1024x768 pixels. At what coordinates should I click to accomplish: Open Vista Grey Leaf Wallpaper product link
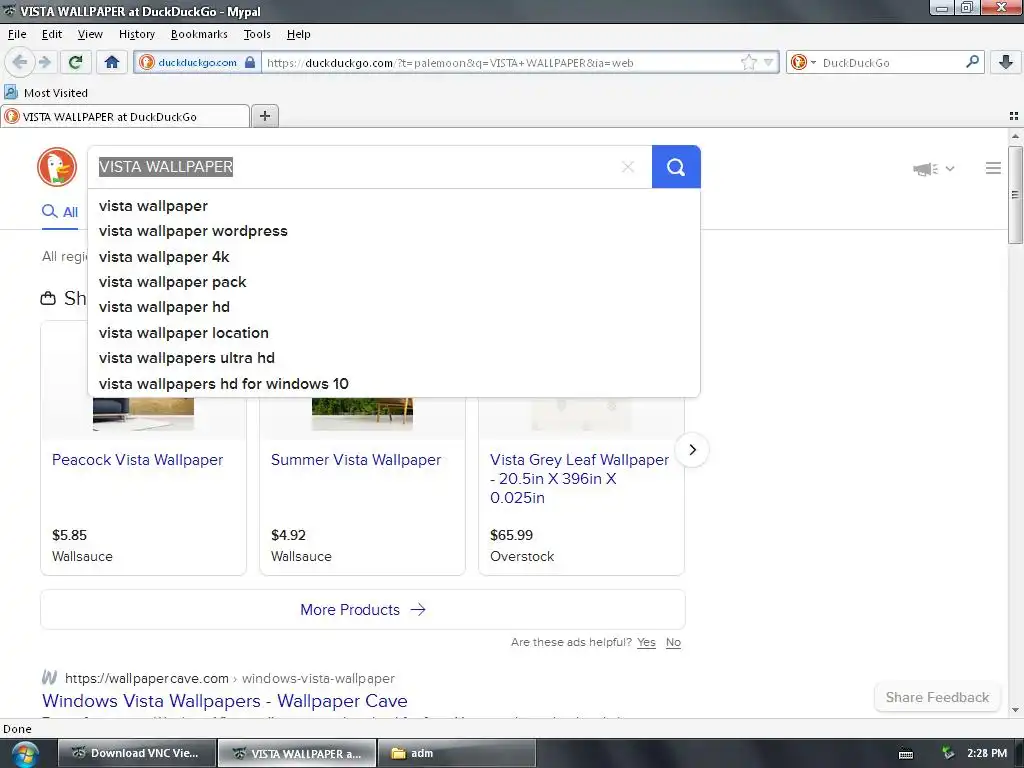coord(579,479)
